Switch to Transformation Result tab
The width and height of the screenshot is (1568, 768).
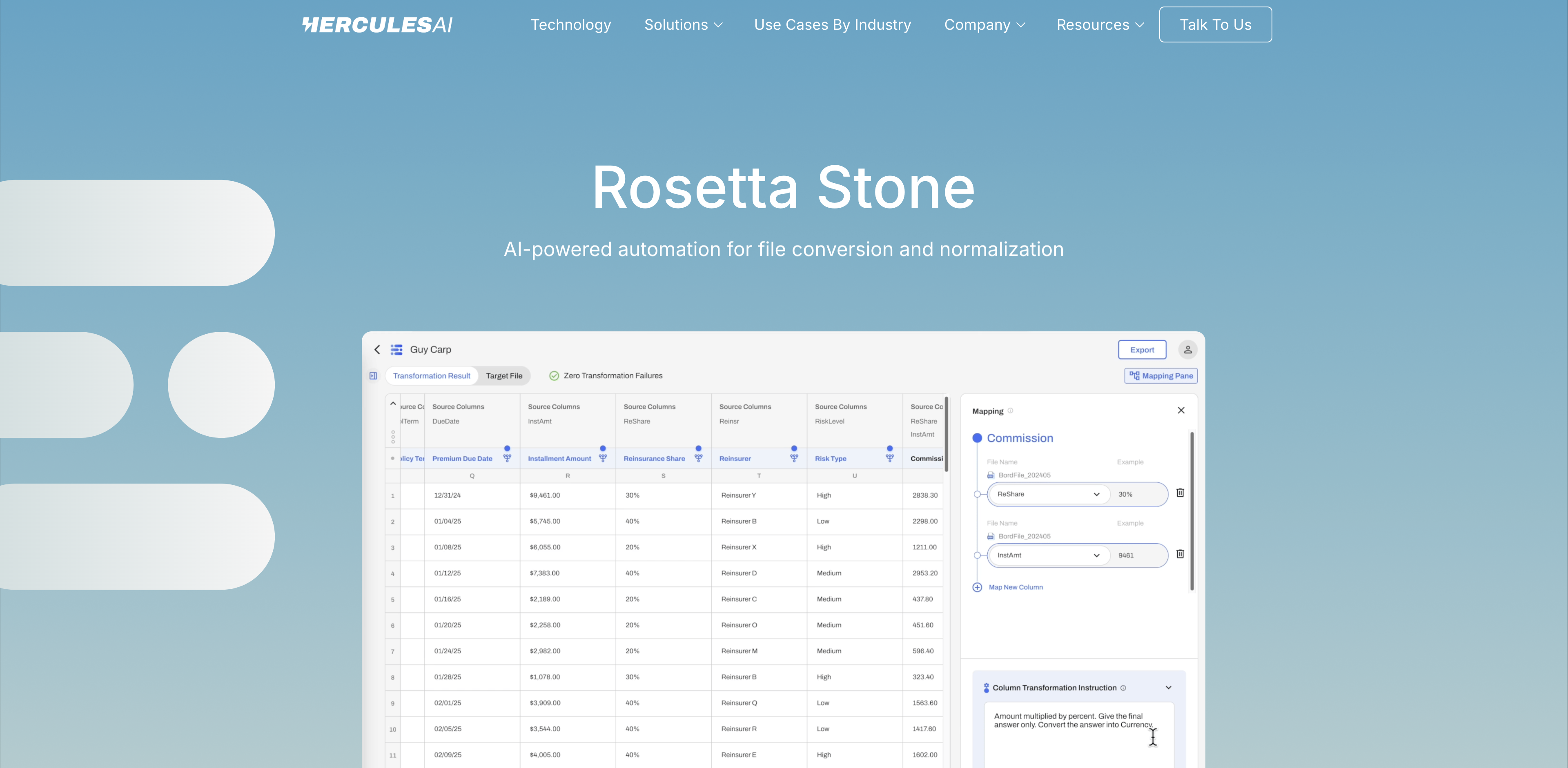pos(432,376)
